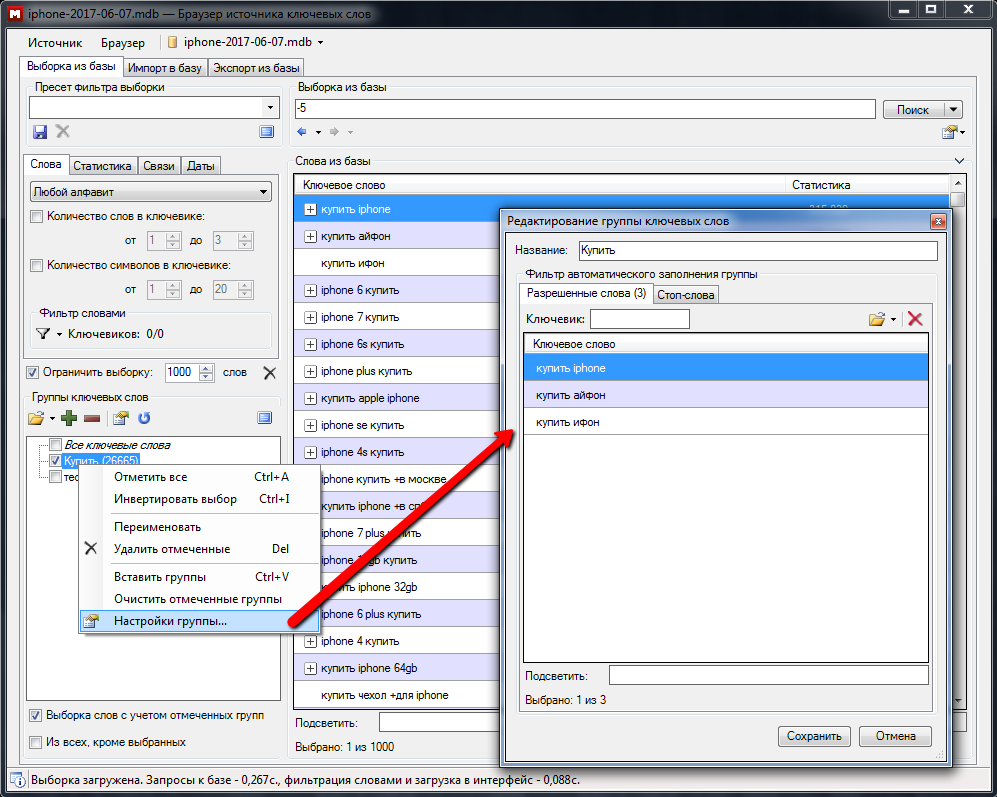Screen dimensions: 997x797
Task: Expand the купить айфон row in main list
Action: 310,237
